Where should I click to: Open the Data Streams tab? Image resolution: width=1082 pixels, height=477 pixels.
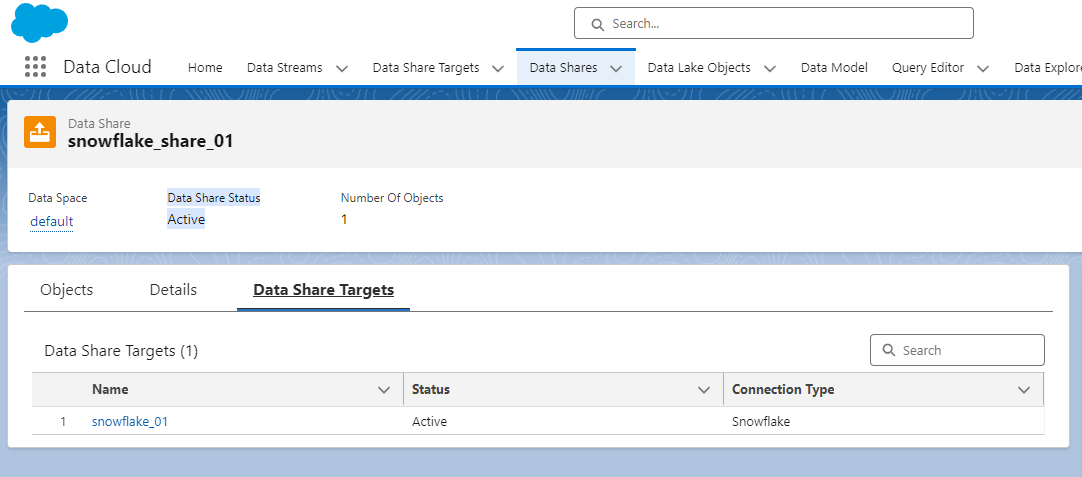coord(284,68)
